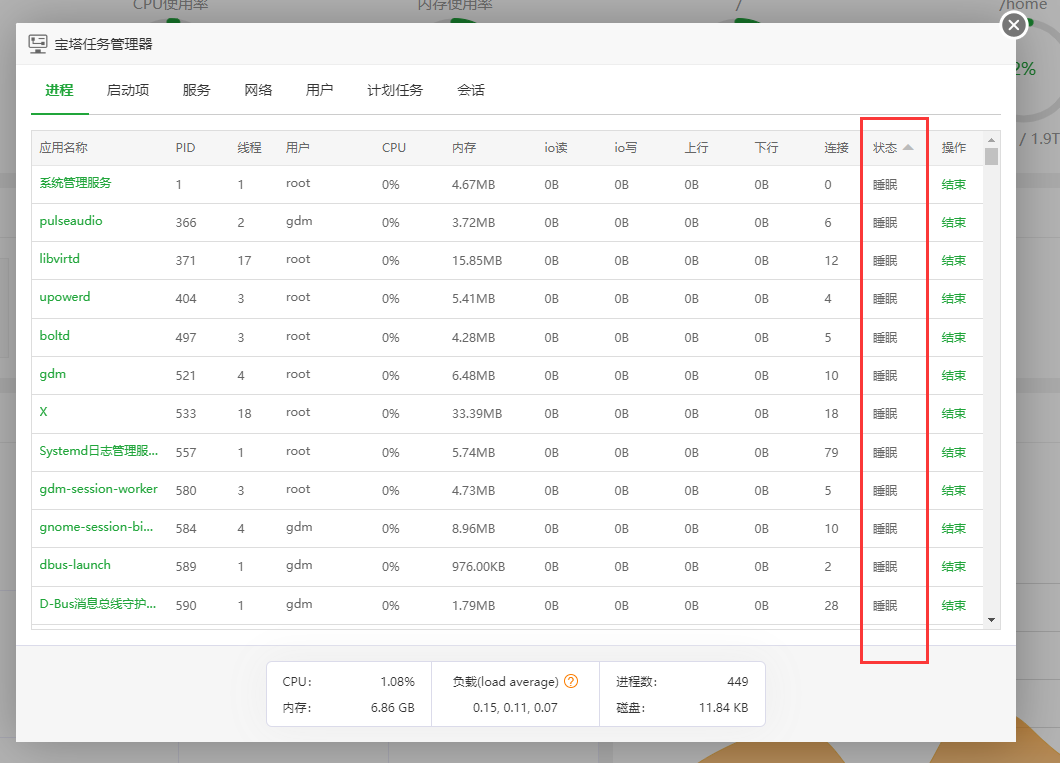End the boltd process

click(x=953, y=337)
